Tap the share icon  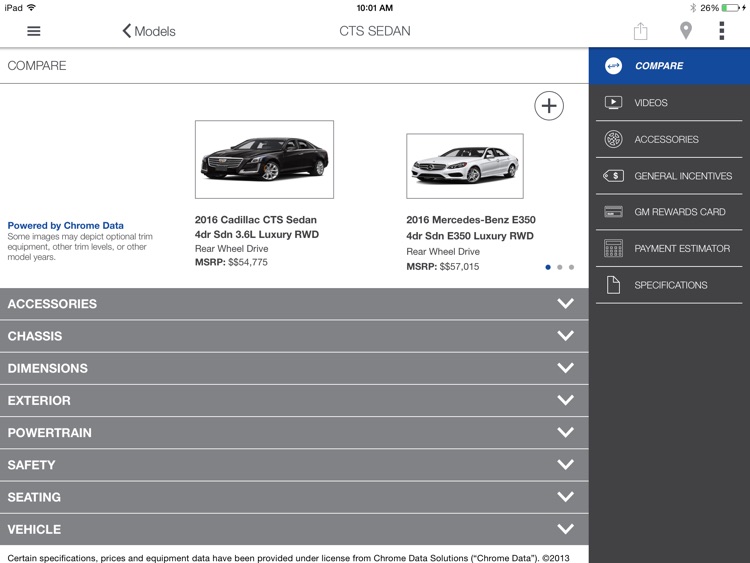point(640,31)
